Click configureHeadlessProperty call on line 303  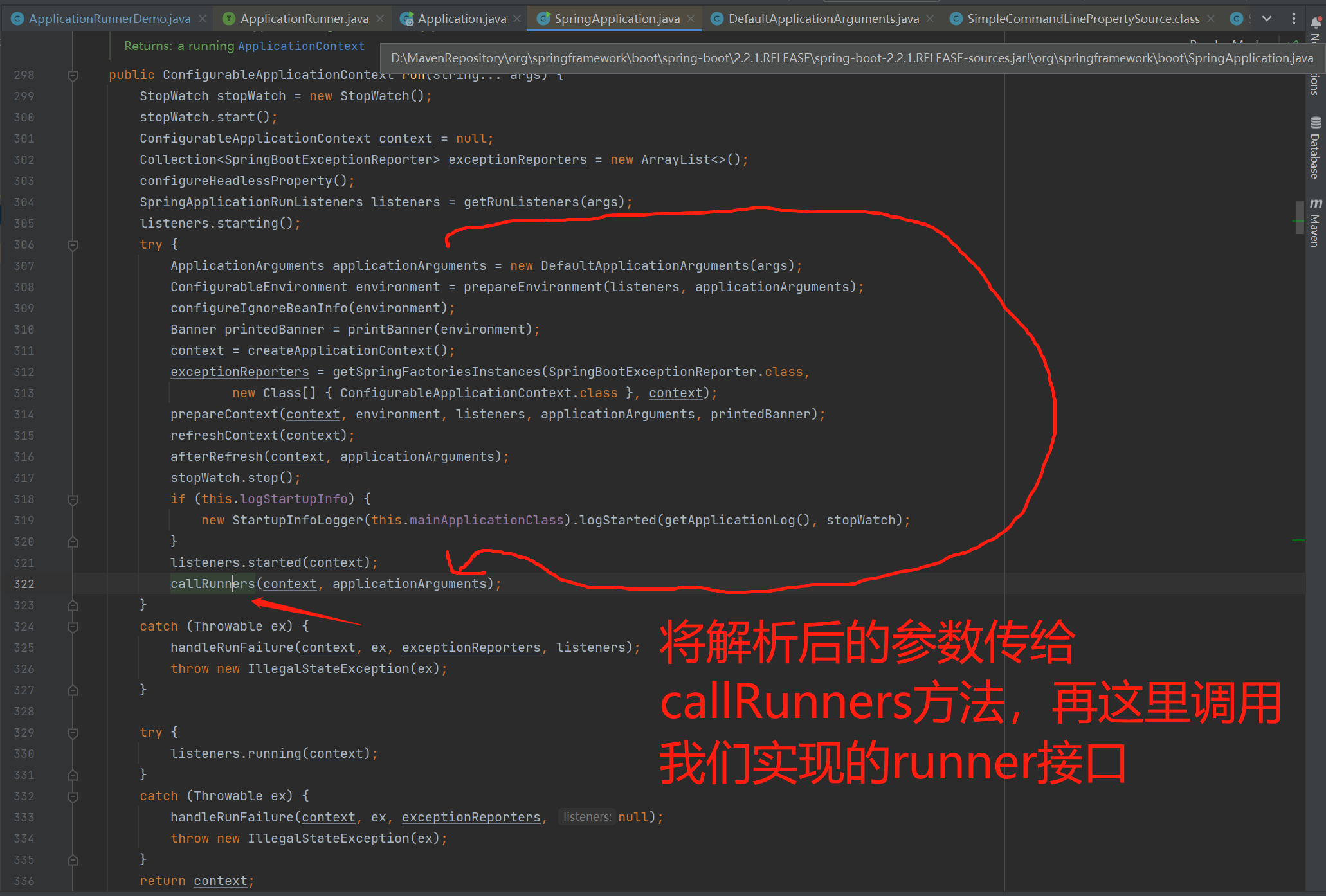236,181
